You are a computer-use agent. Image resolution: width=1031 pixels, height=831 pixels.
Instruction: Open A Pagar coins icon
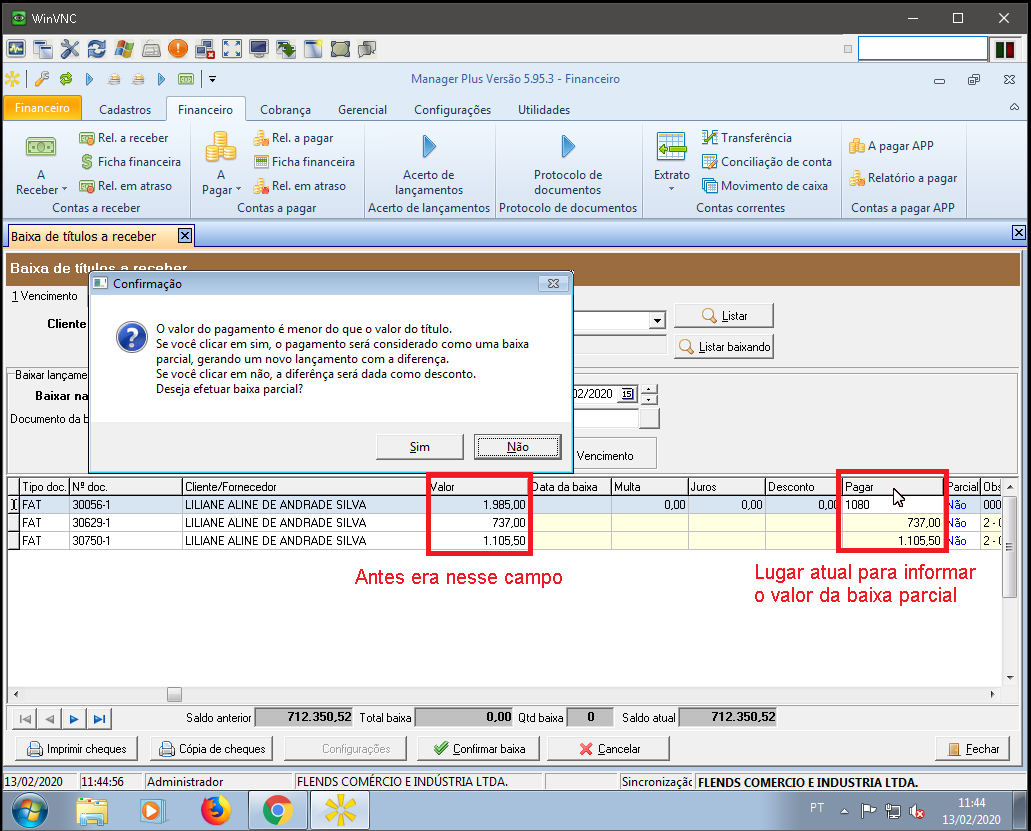tap(220, 148)
